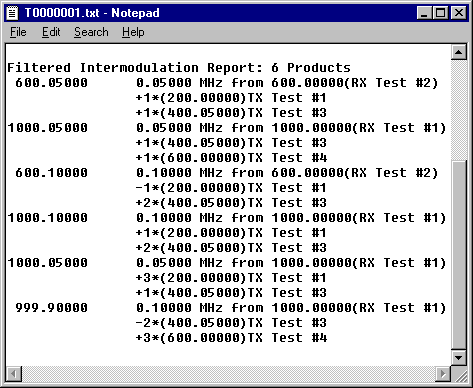Click the horizontal scrollbar left arrow
This screenshot has height=388, width=473.
point(14,374)
